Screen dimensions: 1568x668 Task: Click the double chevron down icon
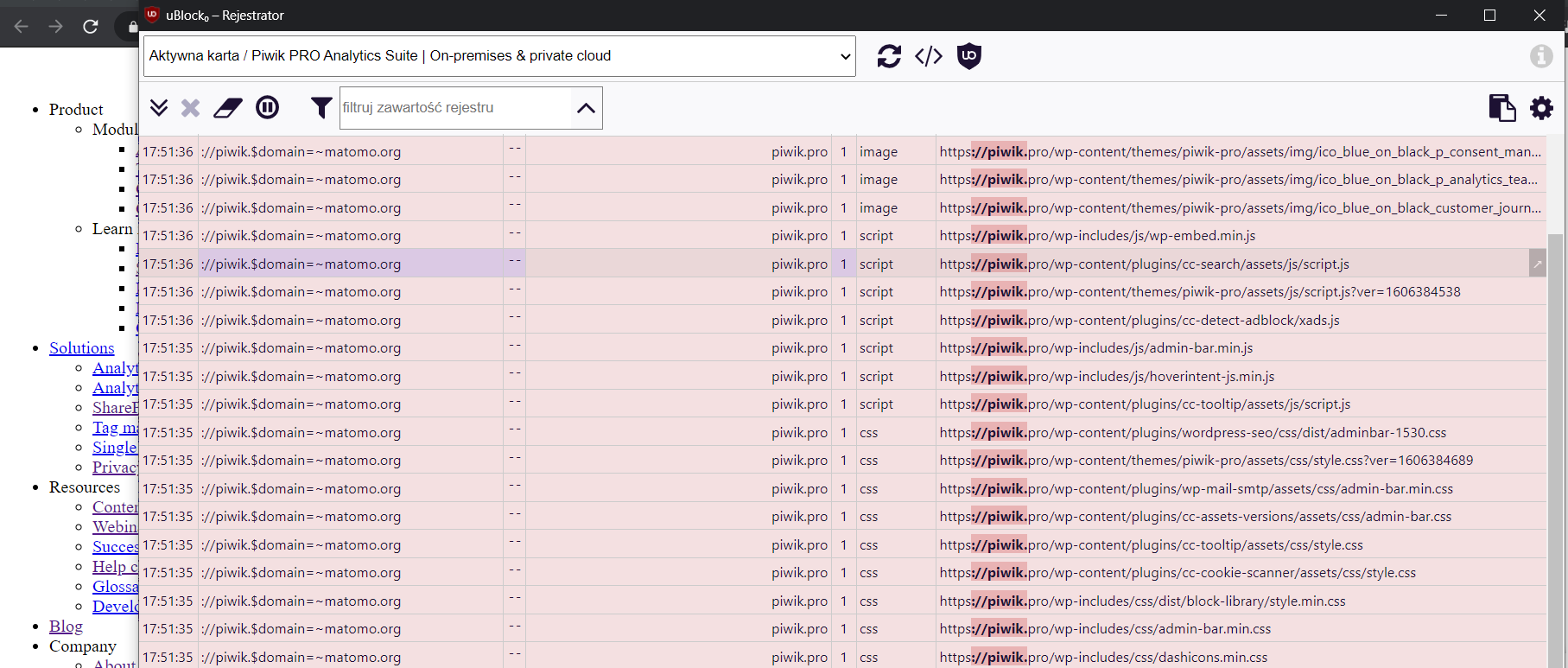(x=159, y=107)
